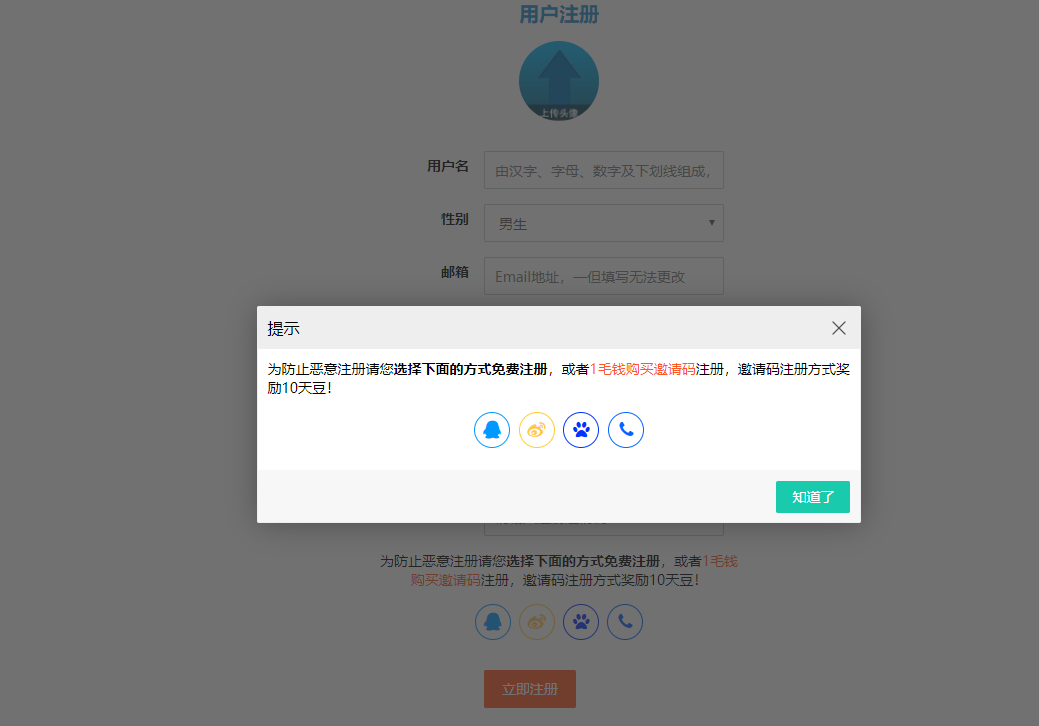Click the 上传头像 avatar upload image

point(559,81)
